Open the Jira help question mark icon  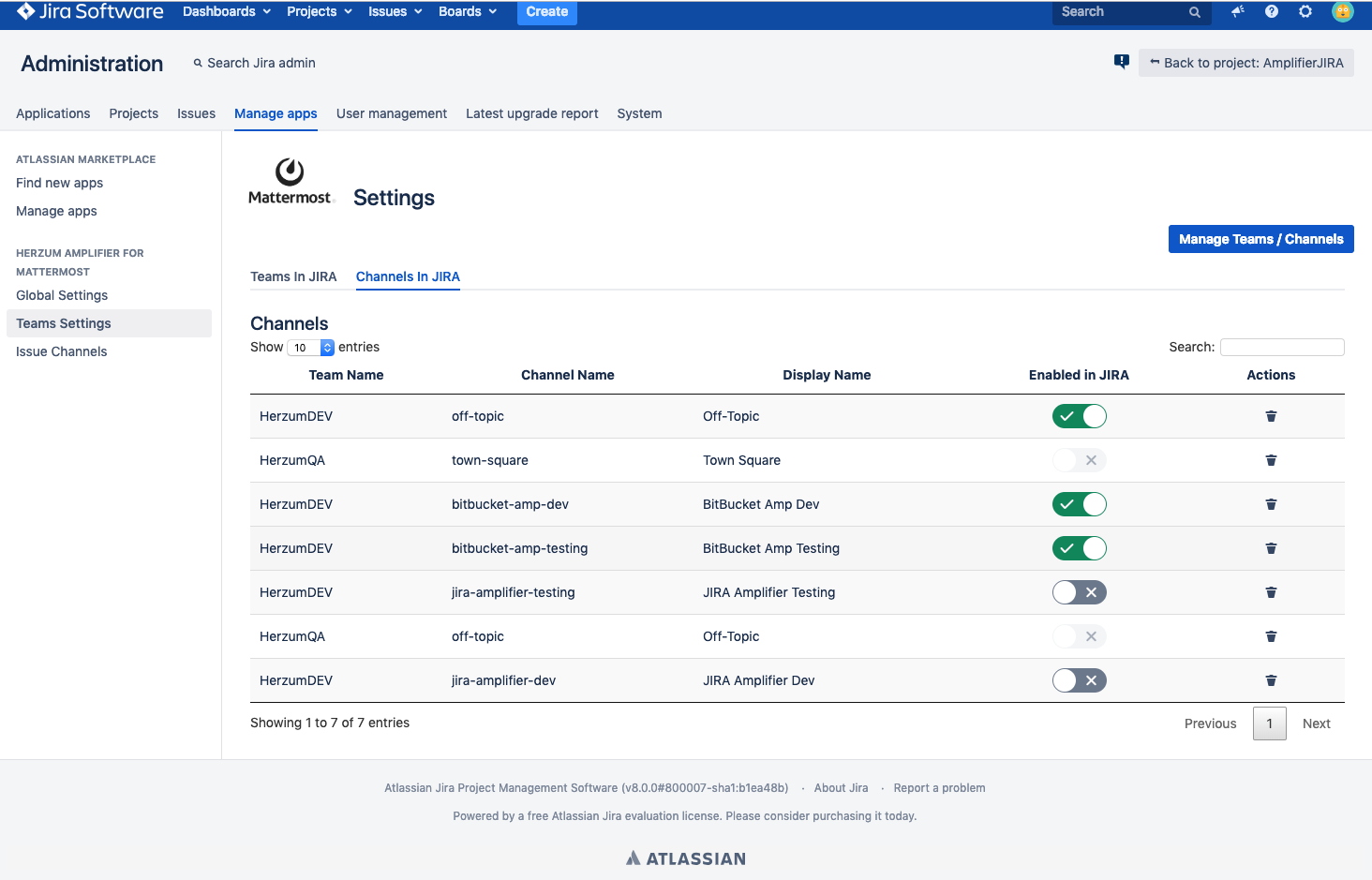[1271, 12]
